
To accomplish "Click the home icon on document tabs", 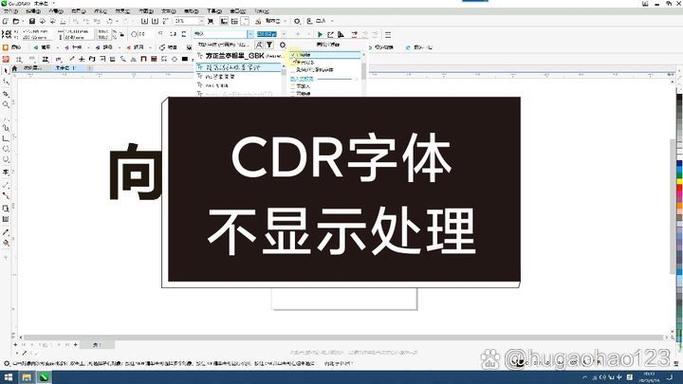I will pos(14,68).
